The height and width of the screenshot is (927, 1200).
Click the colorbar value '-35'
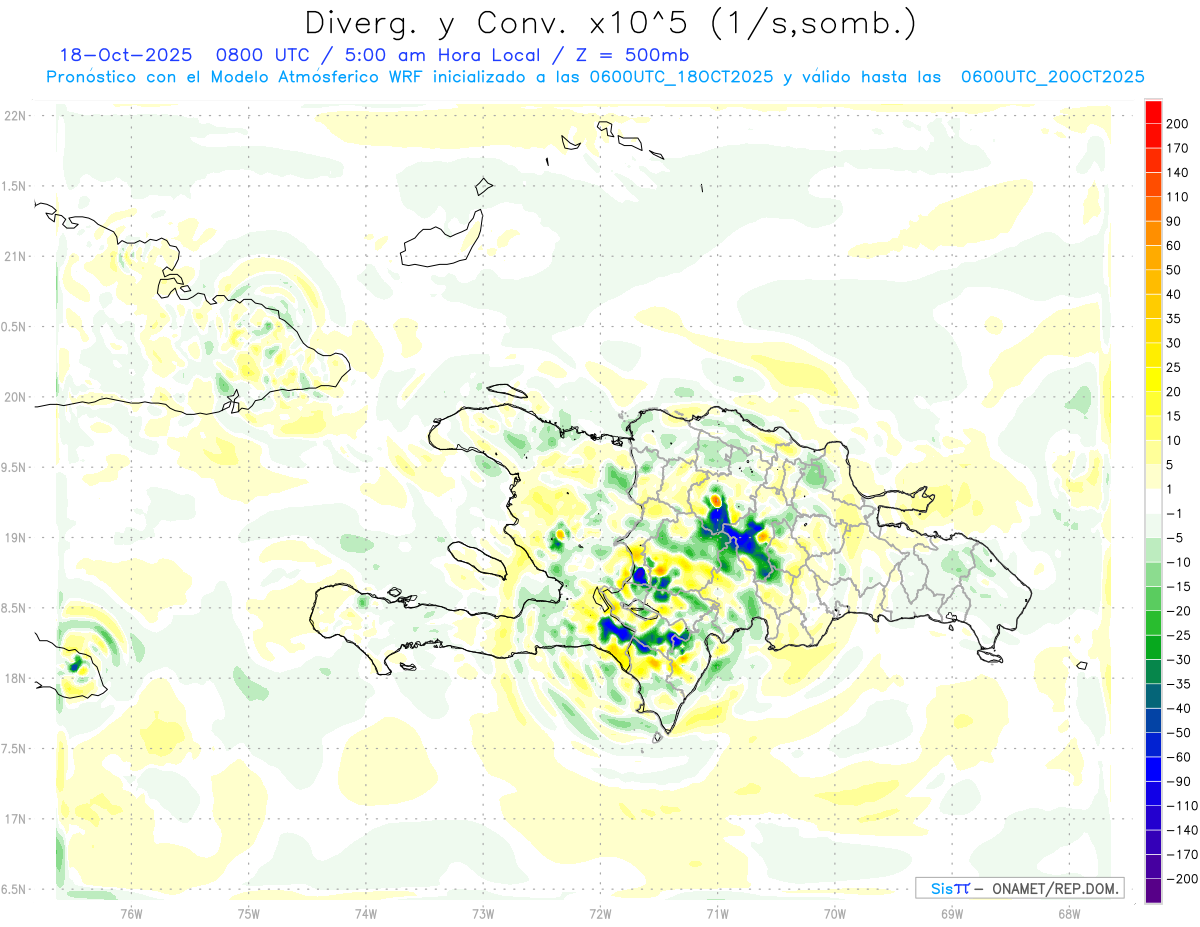pyautogui.click(x=1178, y=684)
